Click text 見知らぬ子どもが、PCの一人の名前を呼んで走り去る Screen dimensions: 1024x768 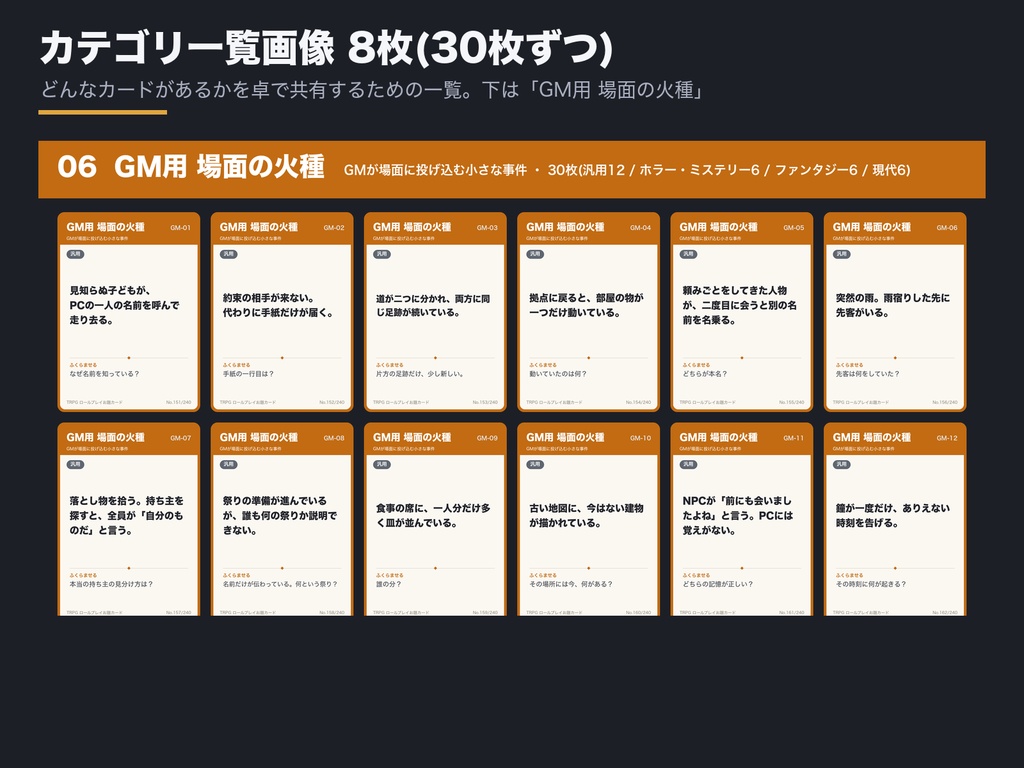[x=124, y=305]
